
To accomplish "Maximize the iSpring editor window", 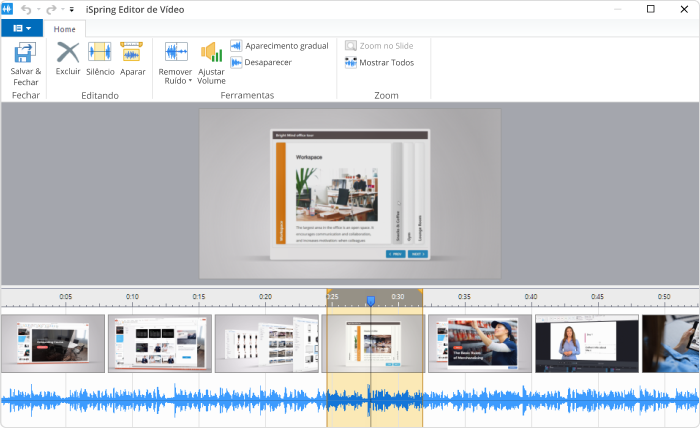I will (651, 9).
